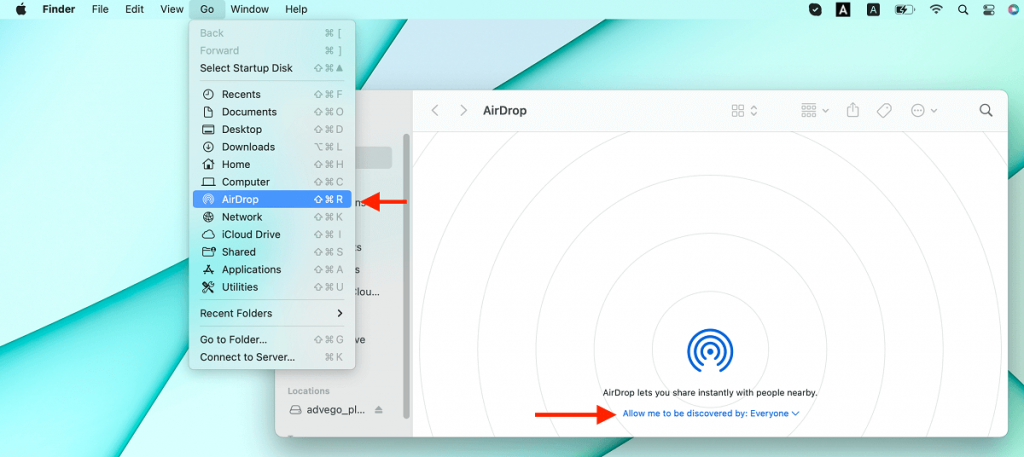Open Shared from the Go menu

point(272,252)
